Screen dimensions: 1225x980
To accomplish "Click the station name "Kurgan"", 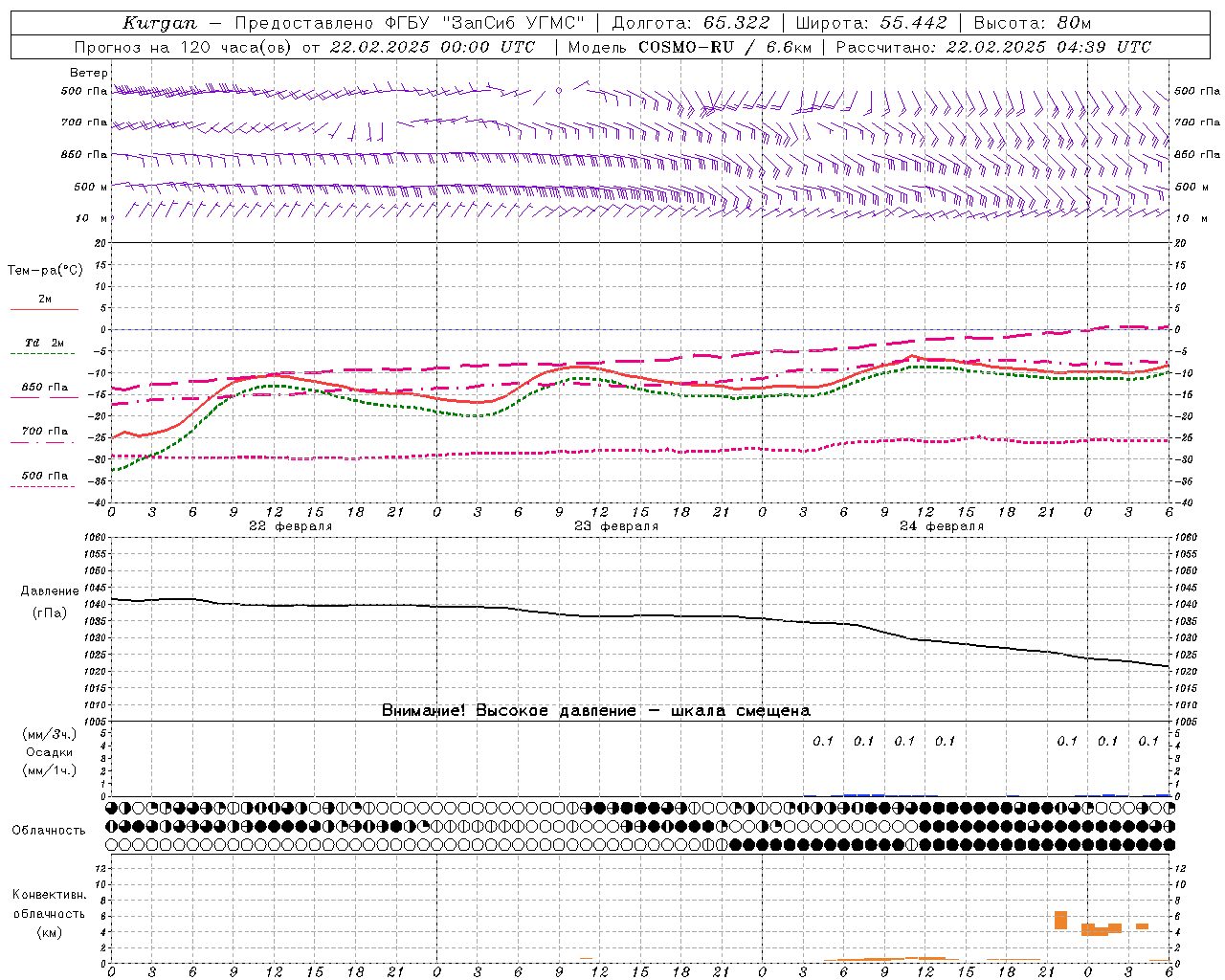I will [160, 23].
